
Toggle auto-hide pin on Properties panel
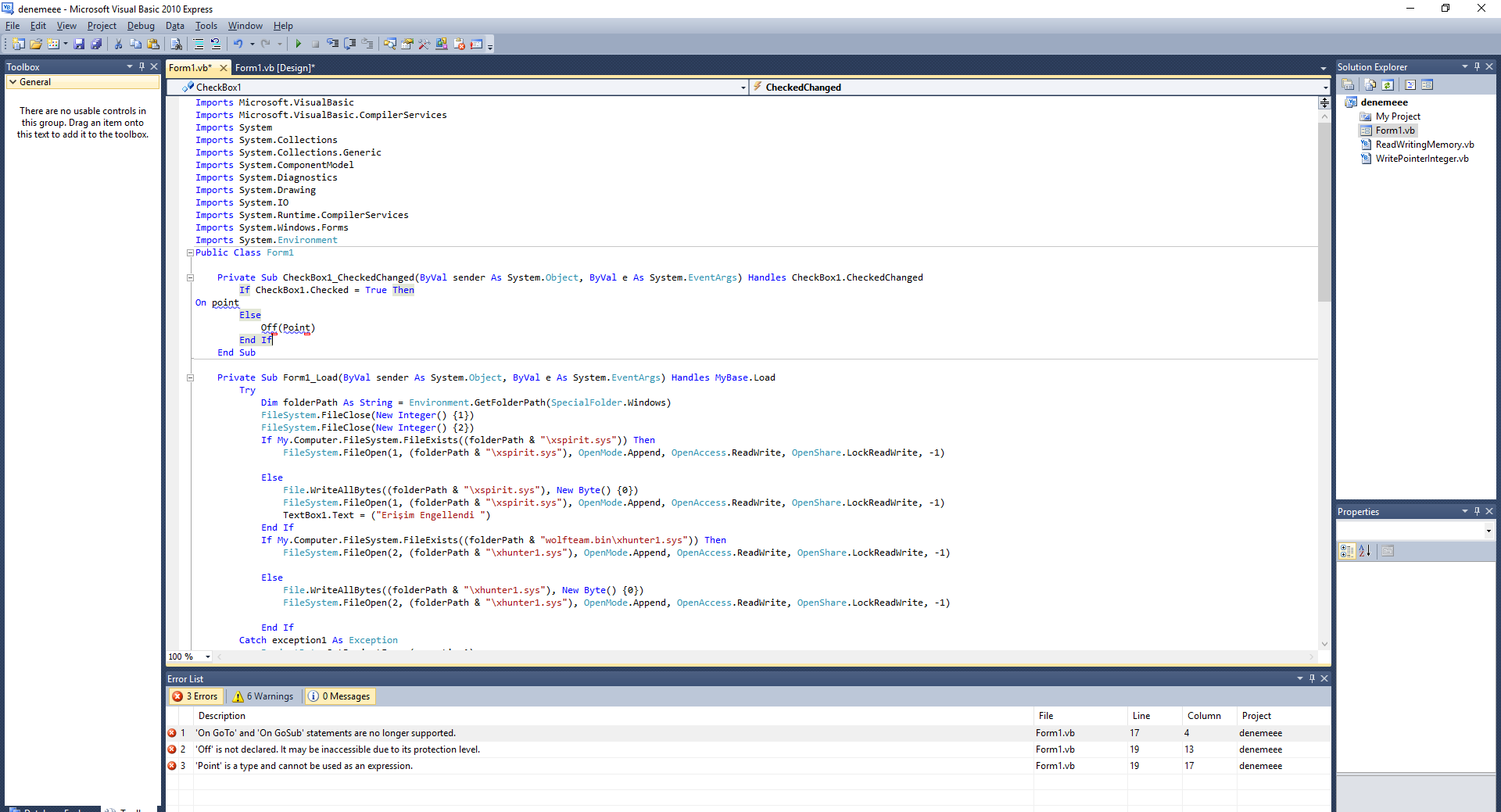[x=1477, y=511]
